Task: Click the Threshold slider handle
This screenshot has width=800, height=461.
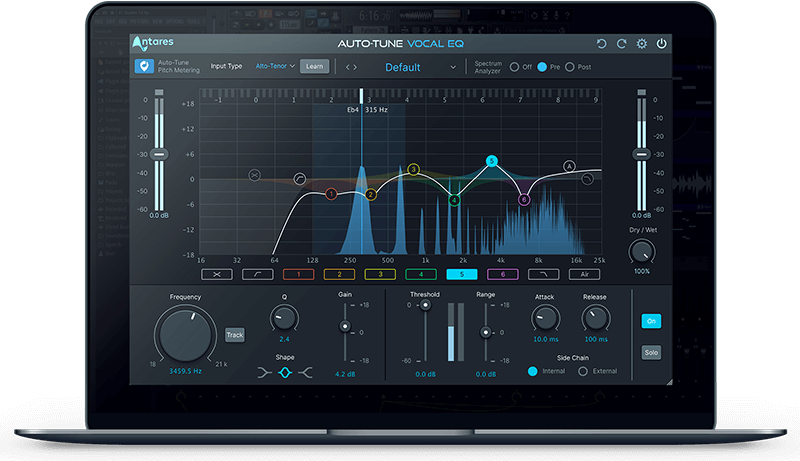Action: pos(425,305)
